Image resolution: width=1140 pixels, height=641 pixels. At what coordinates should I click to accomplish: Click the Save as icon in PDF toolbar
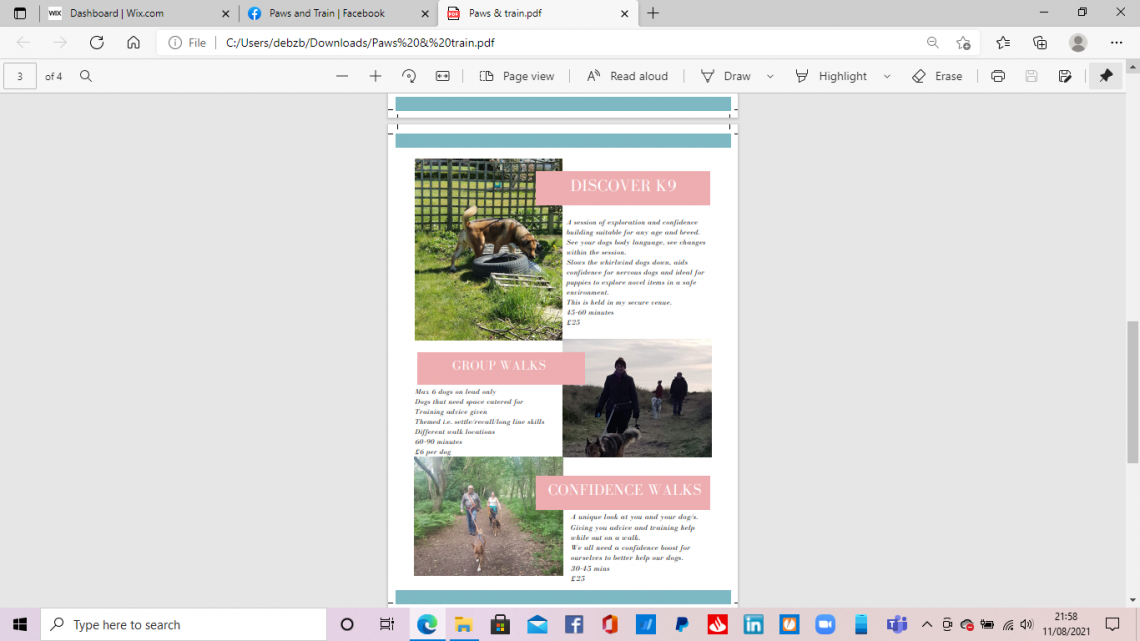click(x=1065, y=76)
